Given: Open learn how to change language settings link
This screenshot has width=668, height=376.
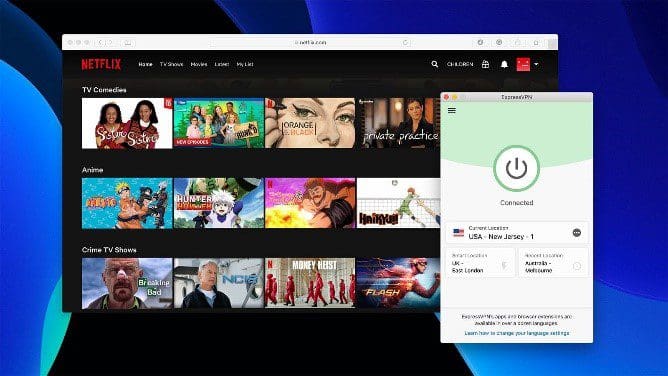Looking at the screenshot, I should pos(517,333).
